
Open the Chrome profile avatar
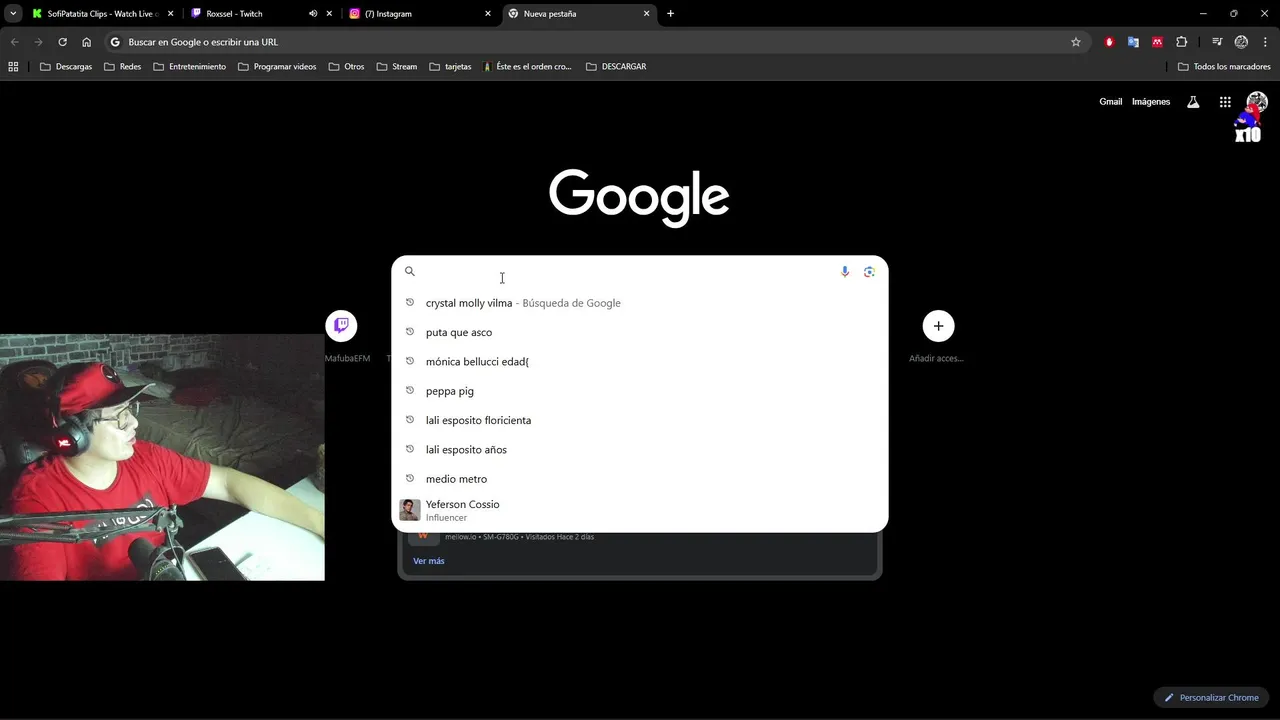[x=1241, y=42]
